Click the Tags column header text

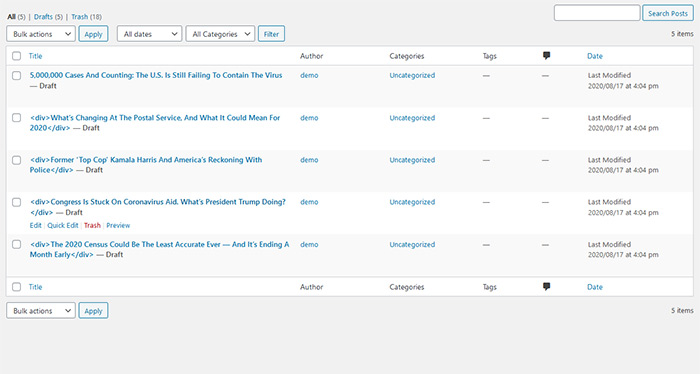[490, 56]
